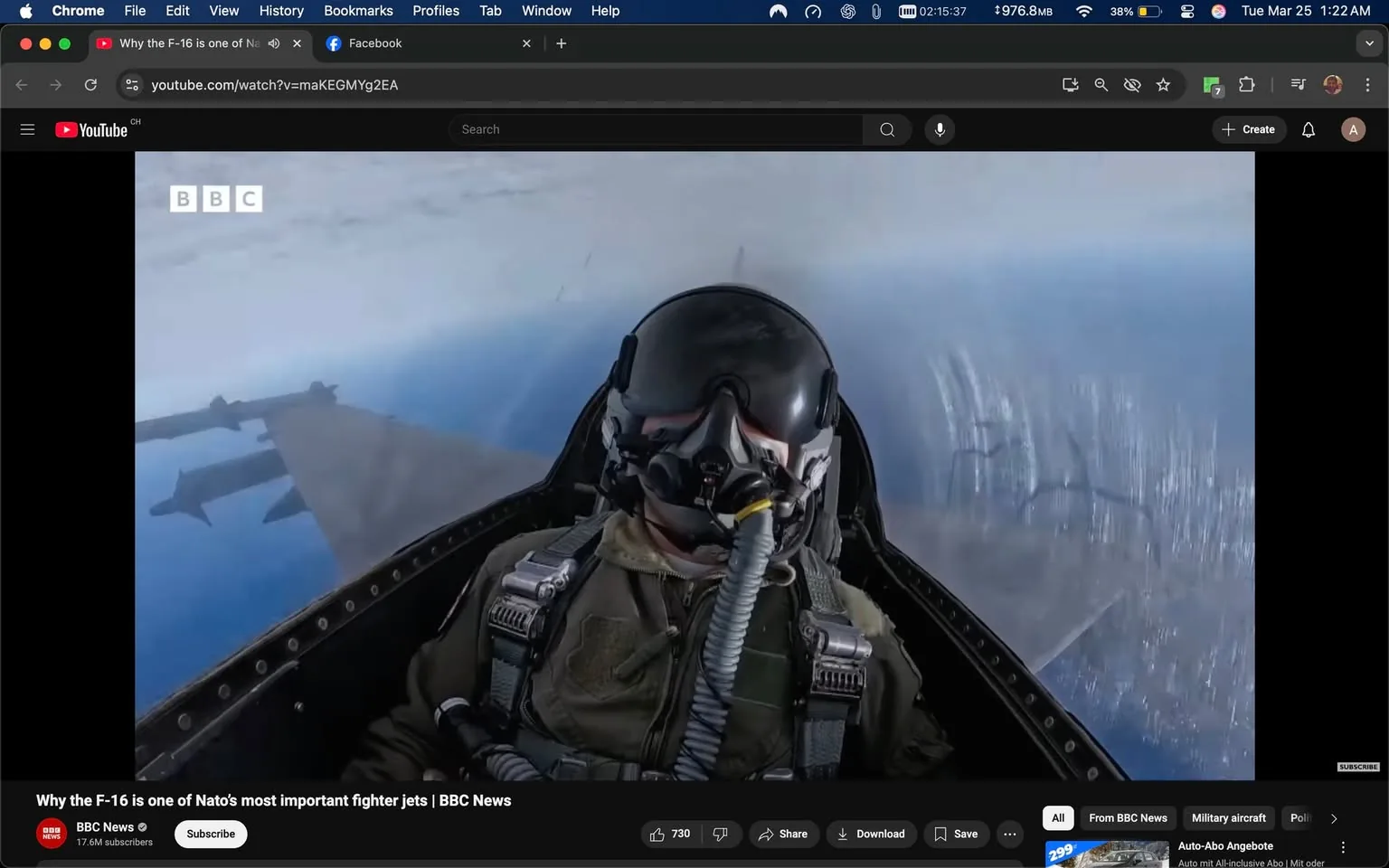Share the video
1389x868 pixels.
point(783,834)
